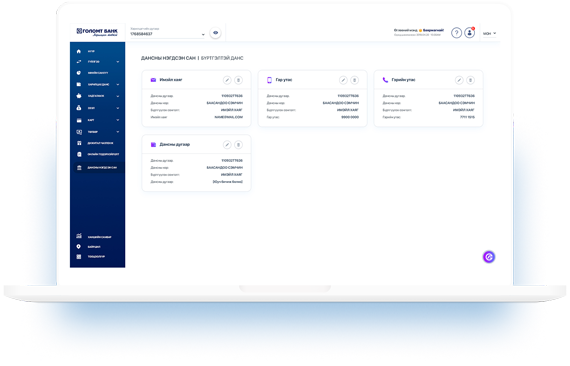Image resolution: width=570 pixels, height=366 pixels.
Task: Delete the Дансны дугаар card with the trash icon
Action: point(238,145)
